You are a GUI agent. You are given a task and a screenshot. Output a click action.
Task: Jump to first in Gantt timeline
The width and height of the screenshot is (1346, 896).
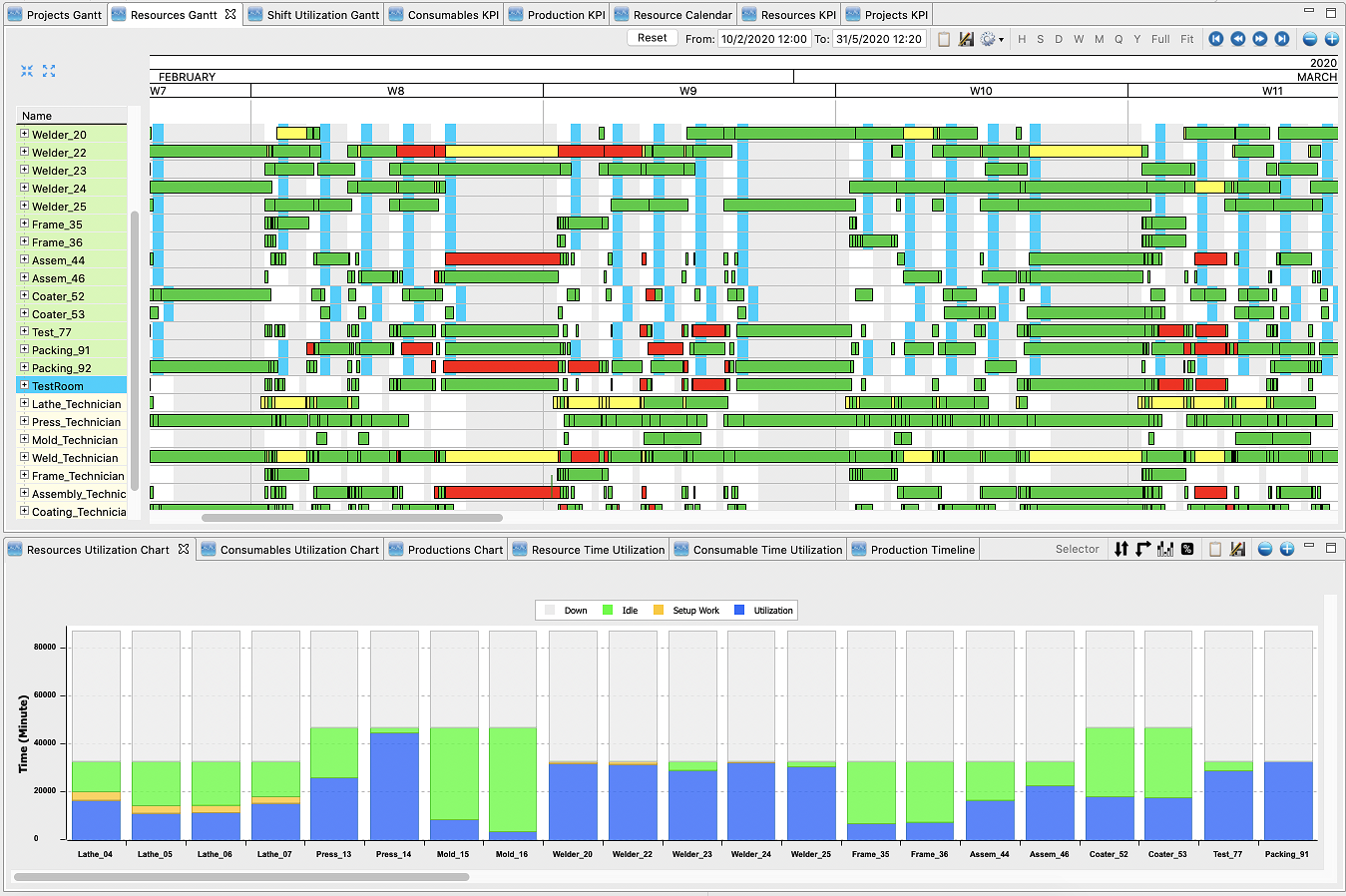[x=1216, y=39]
